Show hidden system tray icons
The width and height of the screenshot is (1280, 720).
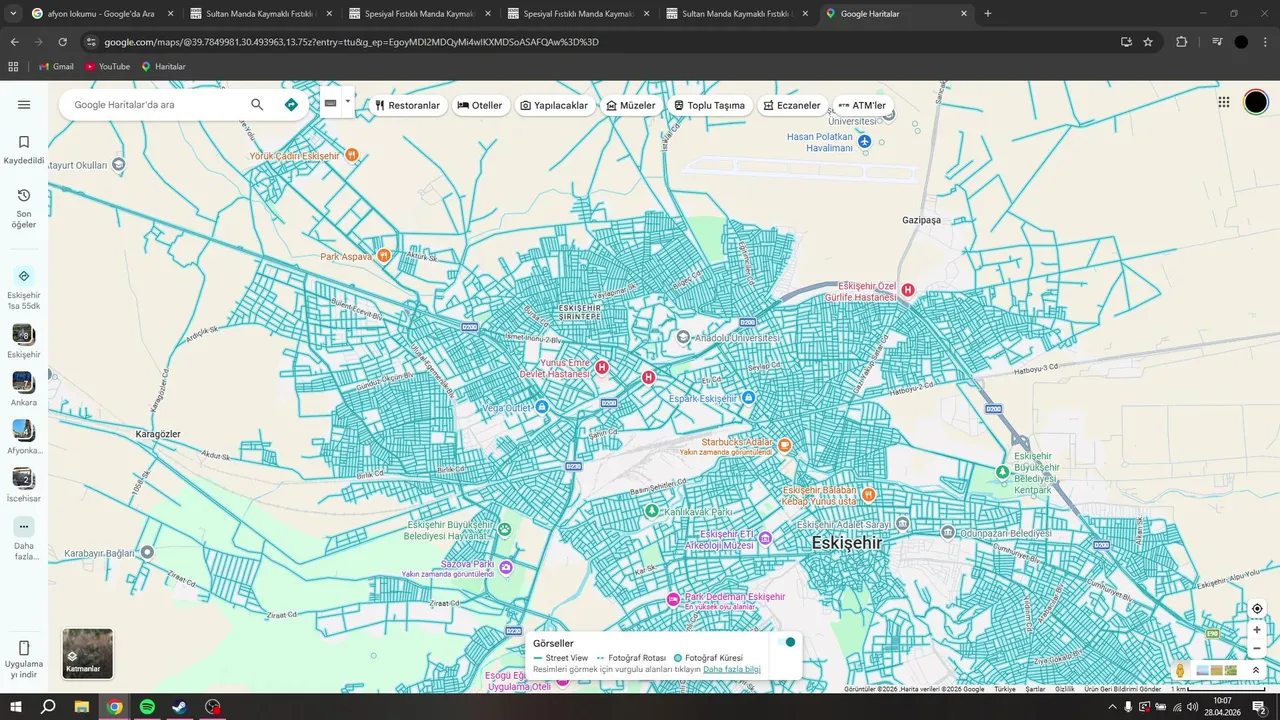(x=1112, y=707)
